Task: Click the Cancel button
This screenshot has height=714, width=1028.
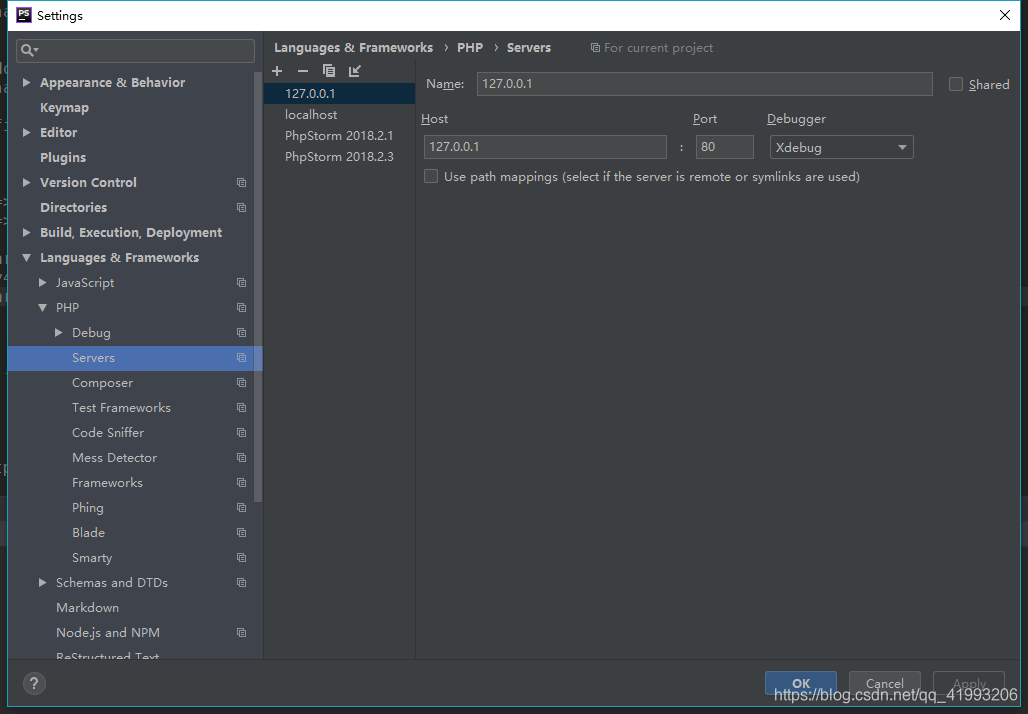Action: point(884,683)
